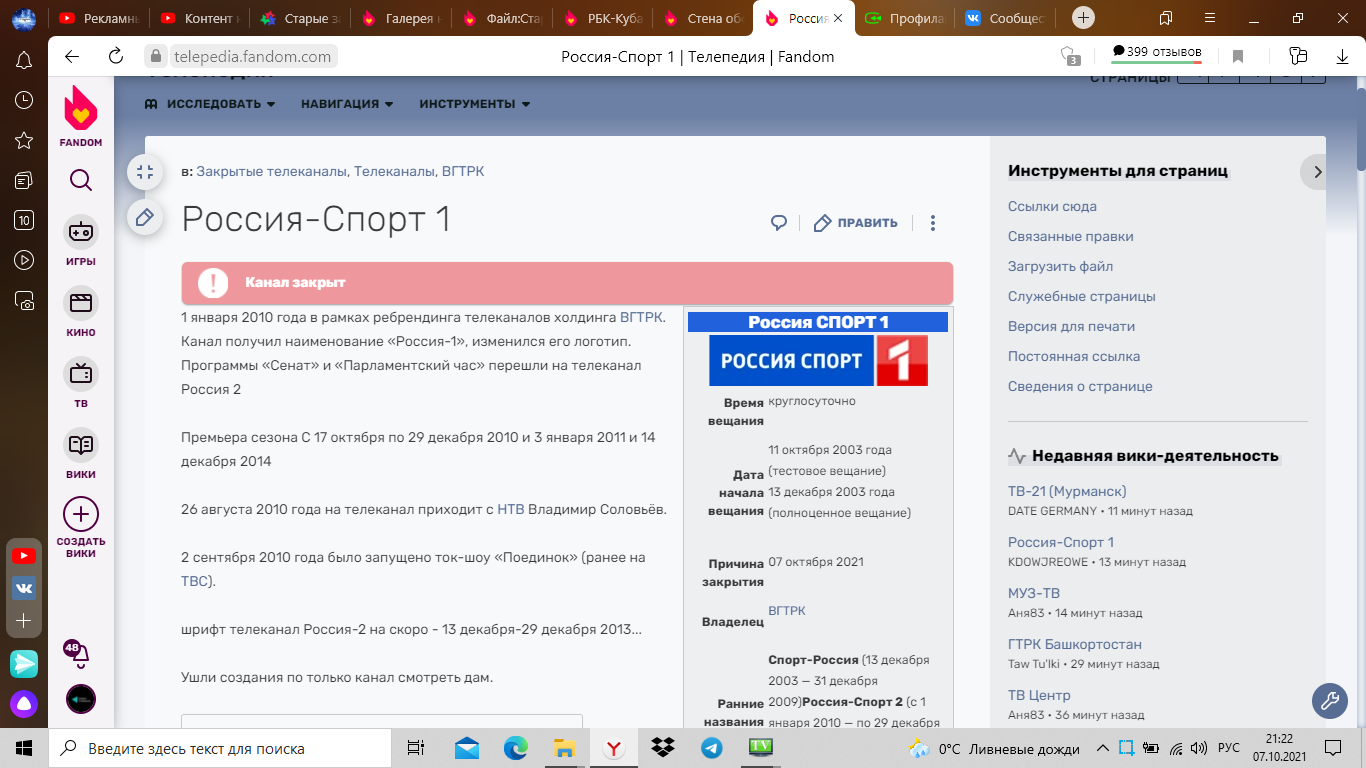The image size is (1366, 768).
Task: Open ТВ Центр in recent activity
Action: click(x=1039, y=695)
